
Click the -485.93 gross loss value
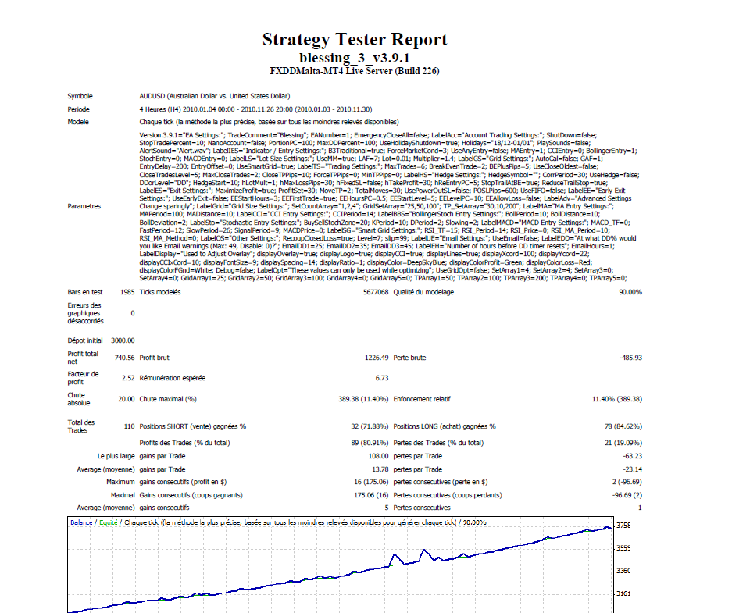coord(631,358)
